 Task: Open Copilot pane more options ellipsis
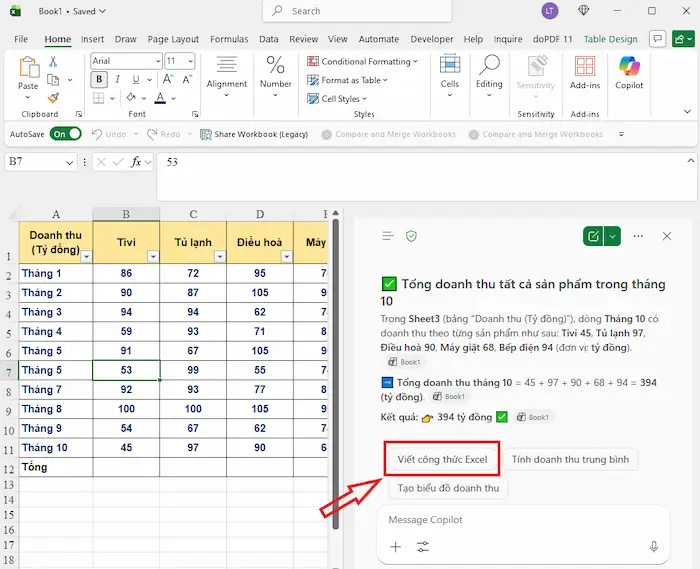point(638,236)
